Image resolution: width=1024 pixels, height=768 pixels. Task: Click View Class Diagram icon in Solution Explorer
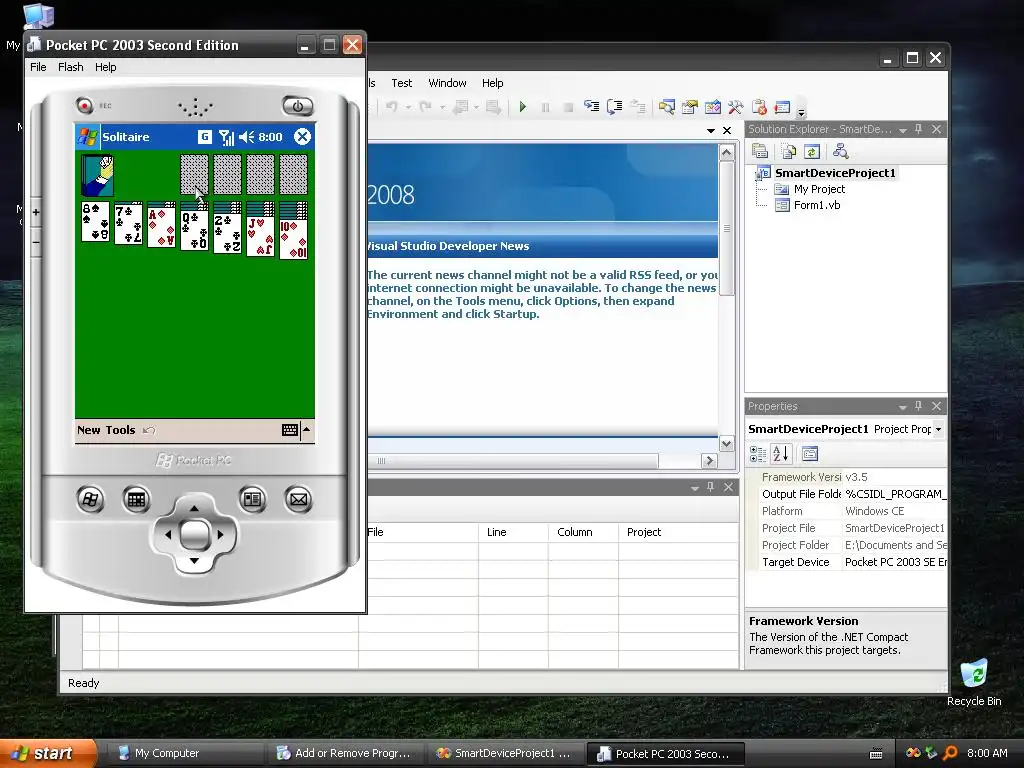pos(840,152)
